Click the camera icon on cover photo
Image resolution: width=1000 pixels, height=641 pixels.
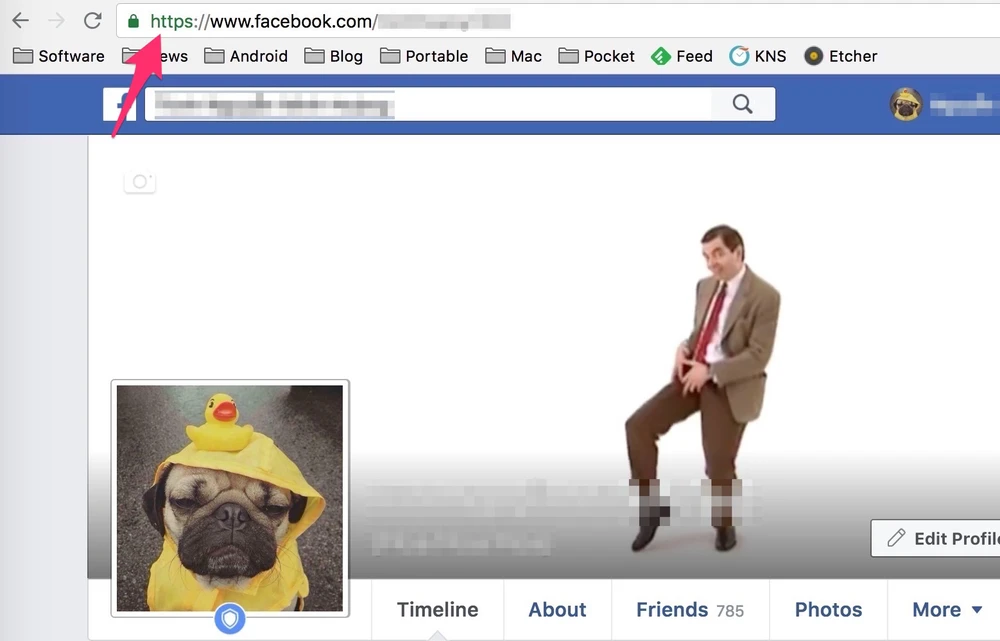tap(140, 181)
